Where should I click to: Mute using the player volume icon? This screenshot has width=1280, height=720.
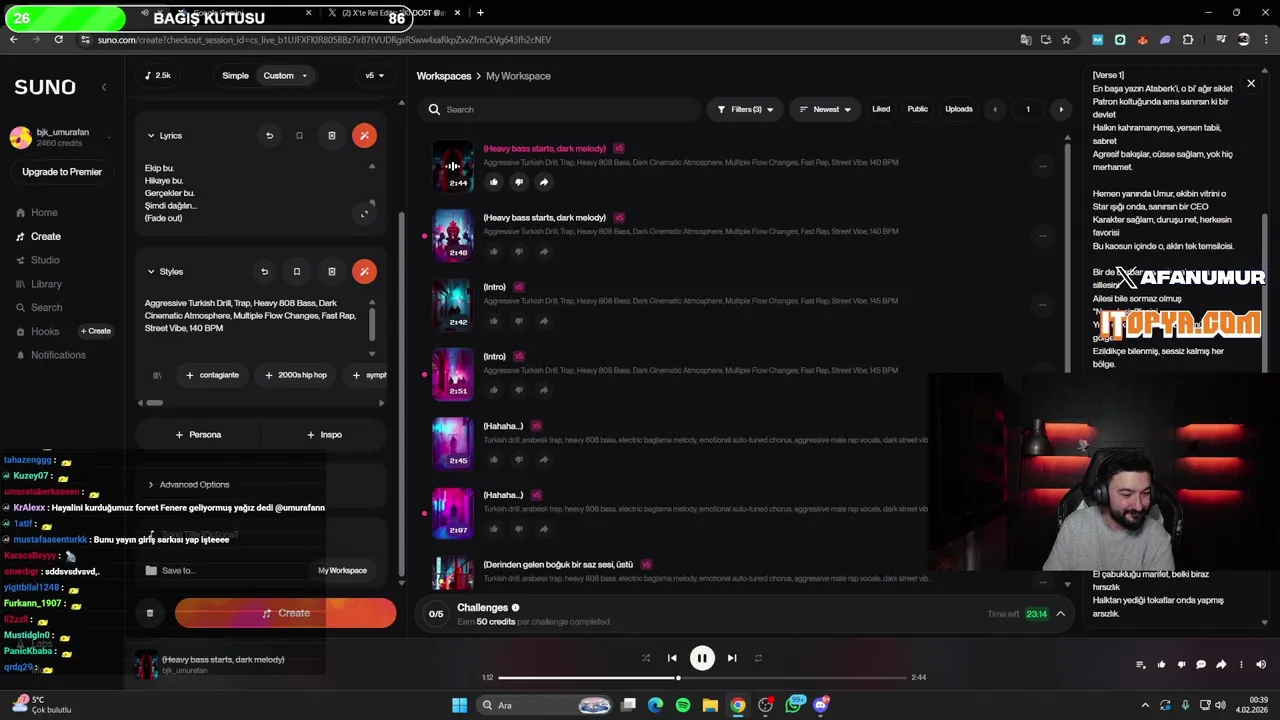[x=1261, y=665]
